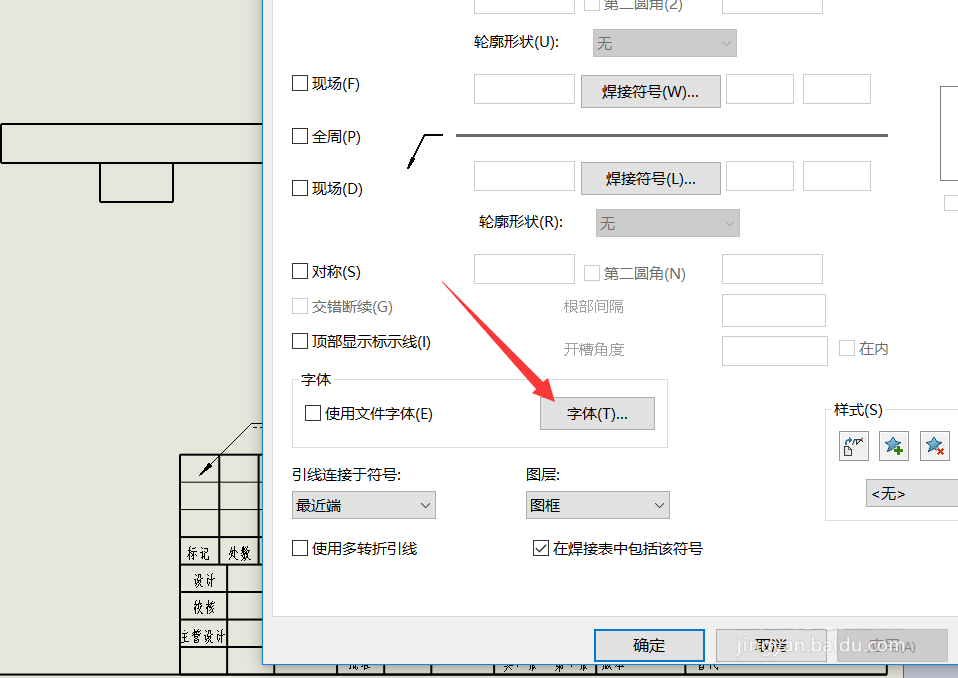
Task: Click the 焊接符号(L)... button
Action: point(651,178)
